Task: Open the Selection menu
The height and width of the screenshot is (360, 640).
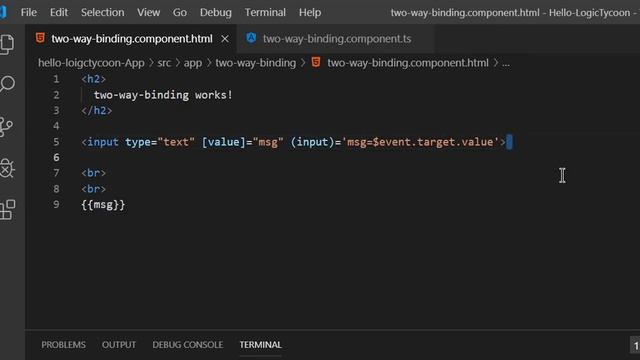Action: tap(102, 12)
